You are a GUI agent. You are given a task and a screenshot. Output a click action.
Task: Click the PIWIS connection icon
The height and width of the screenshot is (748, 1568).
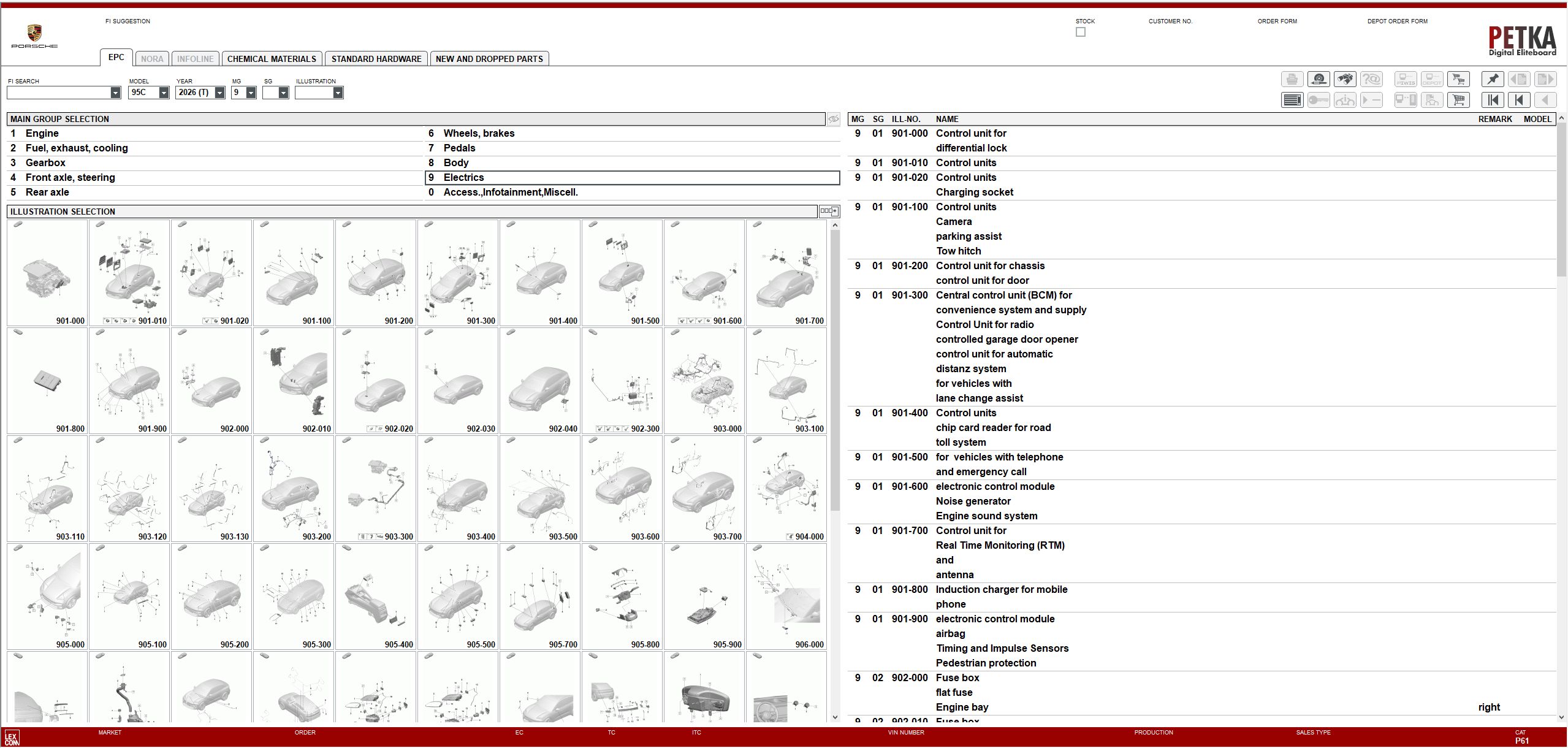click(x=1406, y=79)
